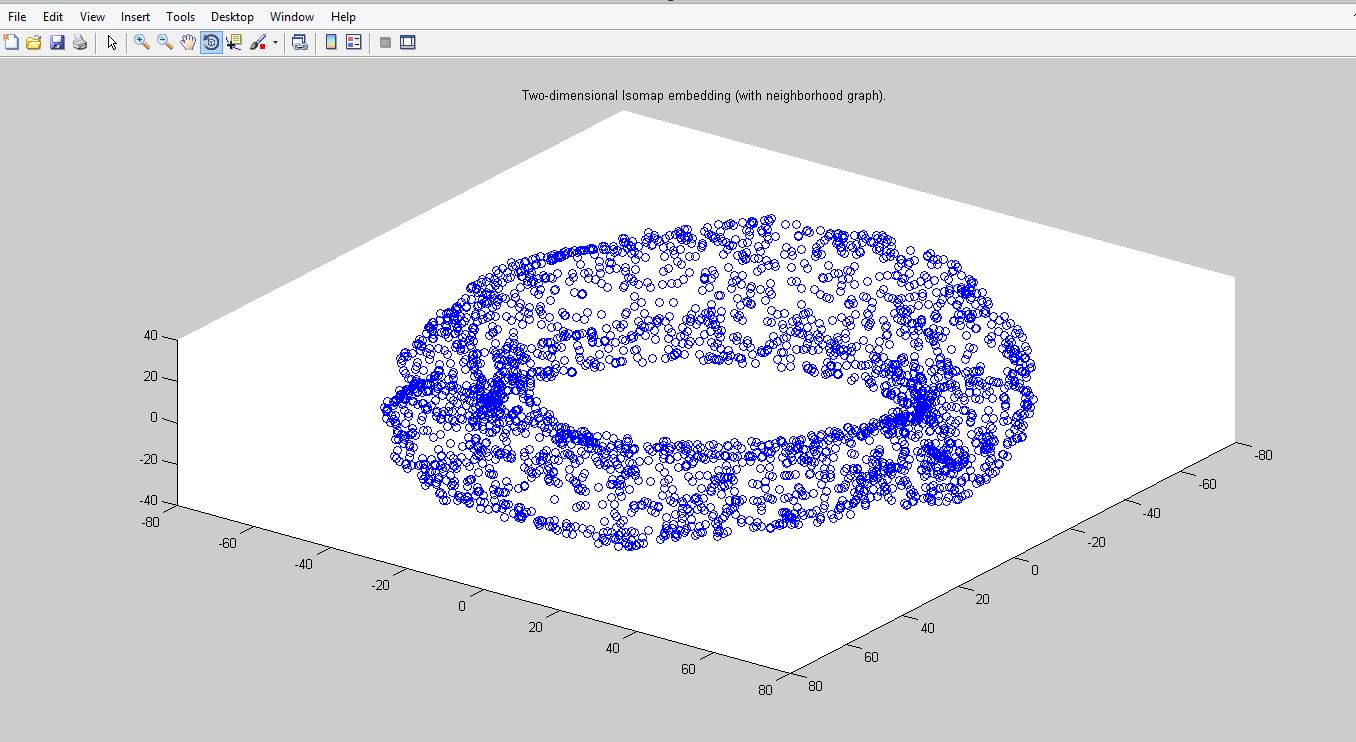This screenshot has height=742, width=1356.
Task: Select the Brush data tool
Action: click(258, 42)
